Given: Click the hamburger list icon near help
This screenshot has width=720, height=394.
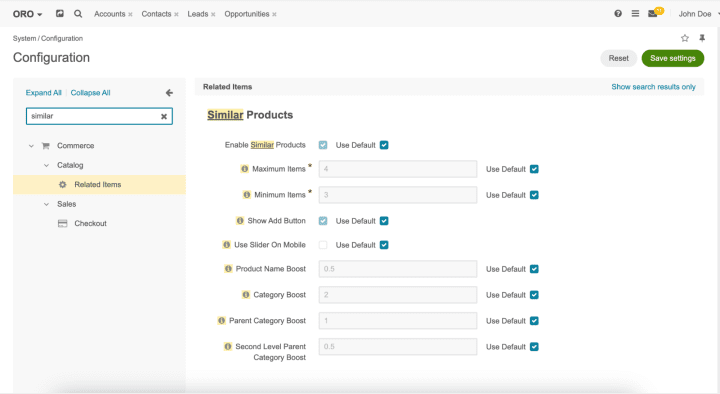Looking at the screenshot, I should [x=635, y=14].
